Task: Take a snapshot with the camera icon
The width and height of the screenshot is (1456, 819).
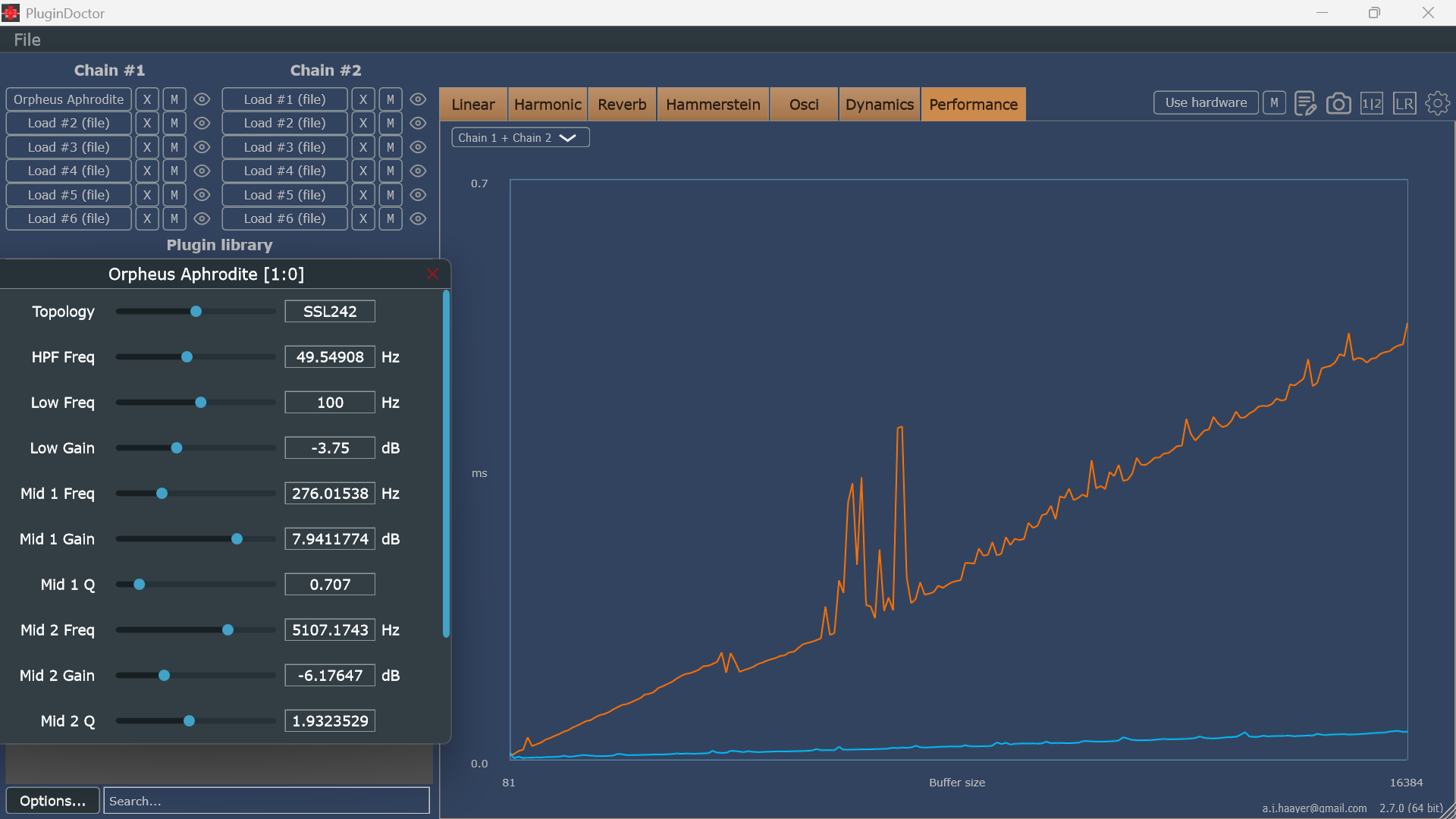Action: tap(1338, 103)
